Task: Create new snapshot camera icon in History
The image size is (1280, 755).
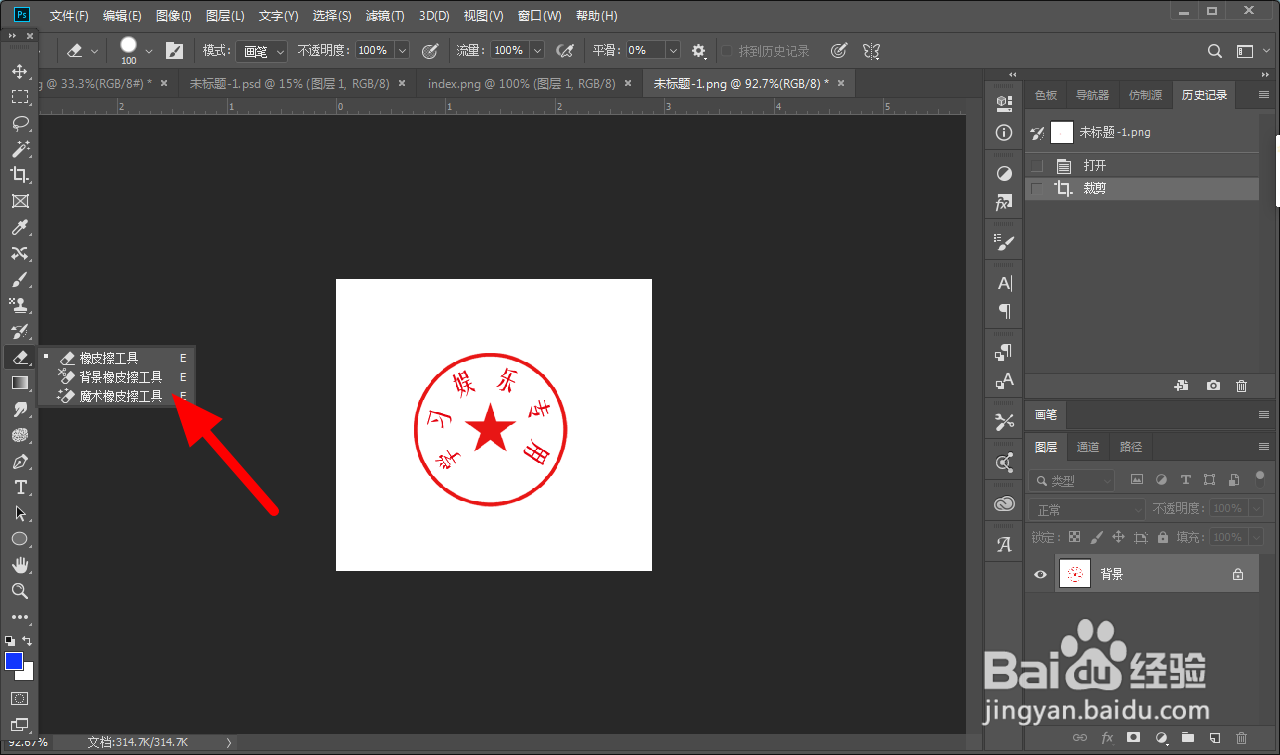Action: point(1213,386)
